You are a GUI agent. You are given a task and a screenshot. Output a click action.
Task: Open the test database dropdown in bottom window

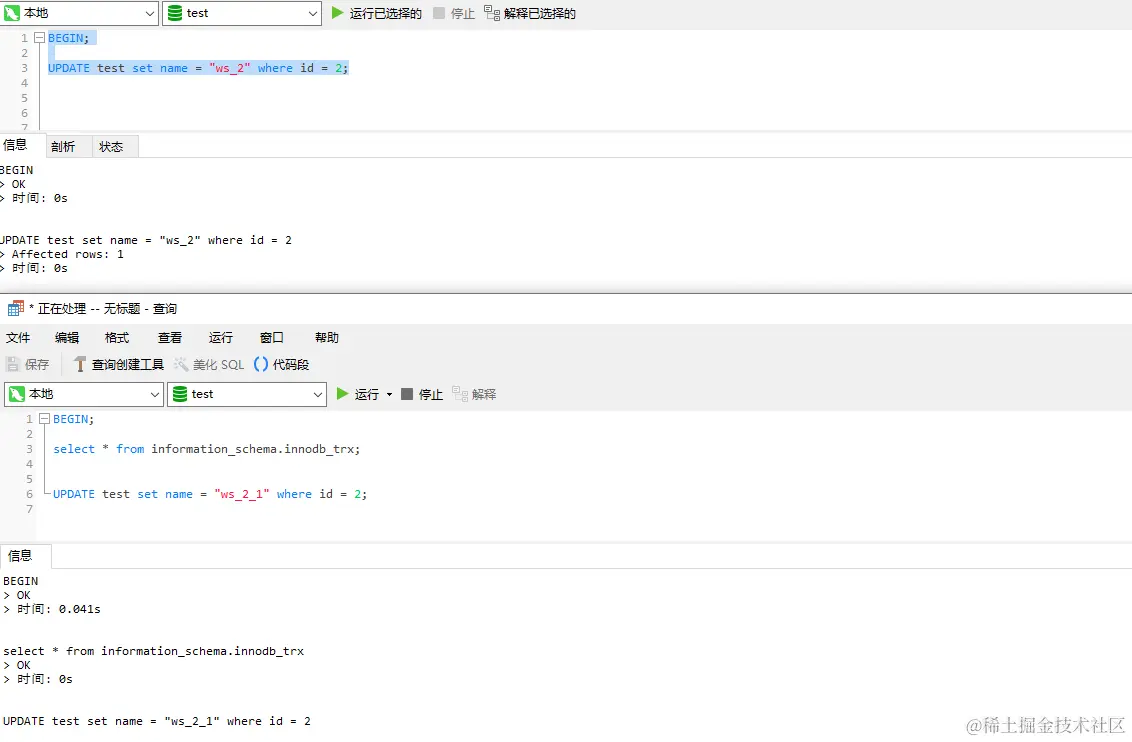coord(247,394)
